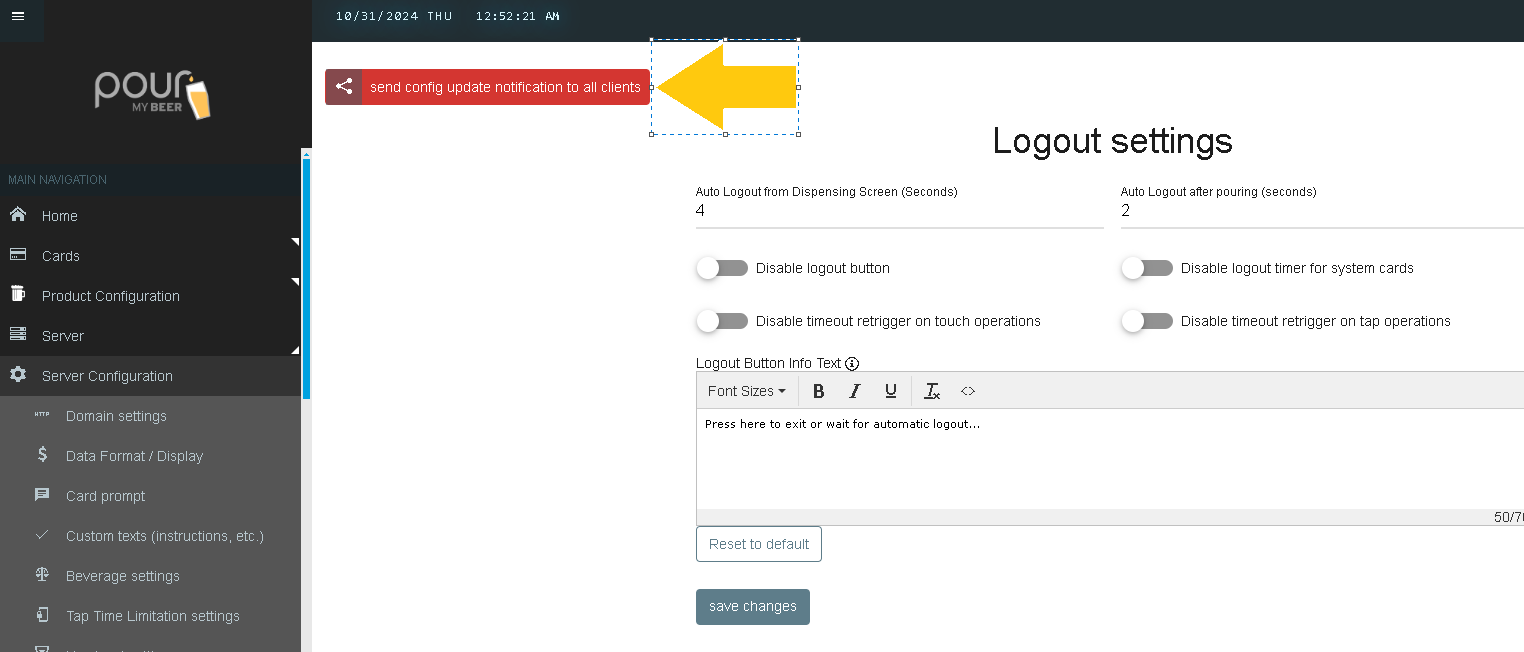Click Auto Logout after pouring field
Screen dimensions: 1524x652
click(1322, 211)
